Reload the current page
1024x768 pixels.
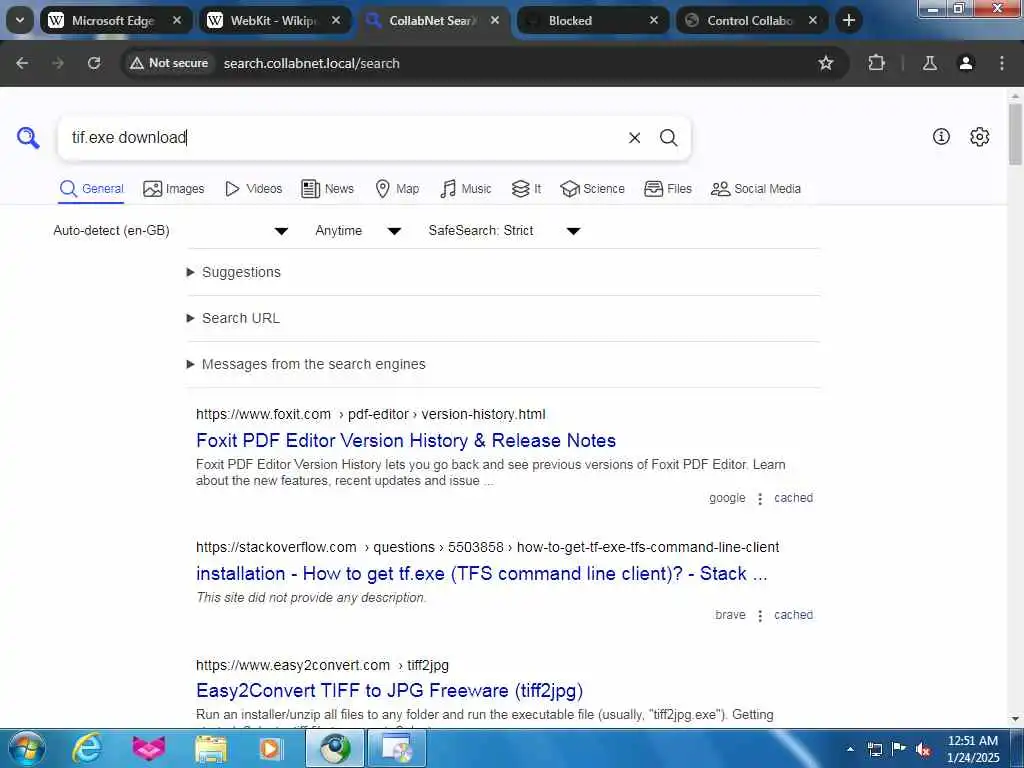click(94, 63)
